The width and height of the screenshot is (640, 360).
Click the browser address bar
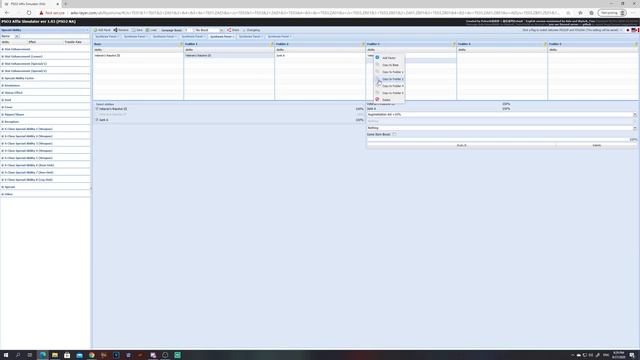coord(314,13)
